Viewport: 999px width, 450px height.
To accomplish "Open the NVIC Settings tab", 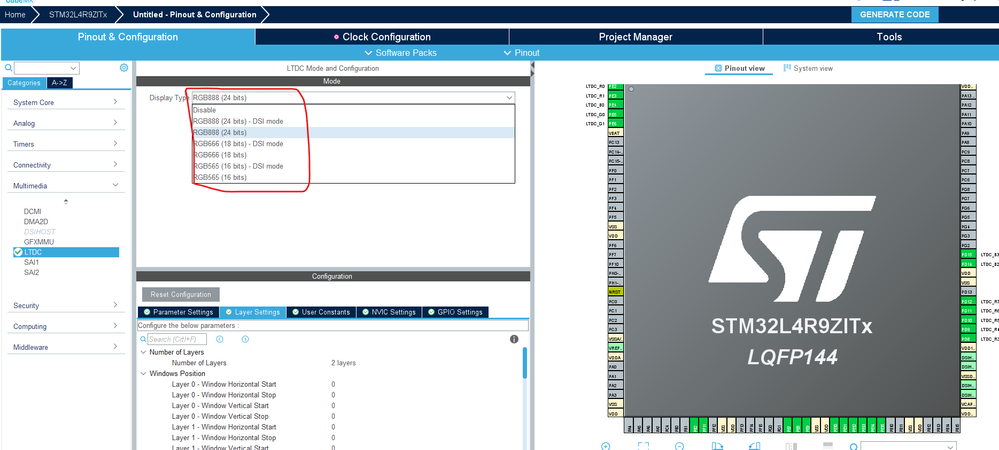I will pyautogui.click(x=388, y=312).
